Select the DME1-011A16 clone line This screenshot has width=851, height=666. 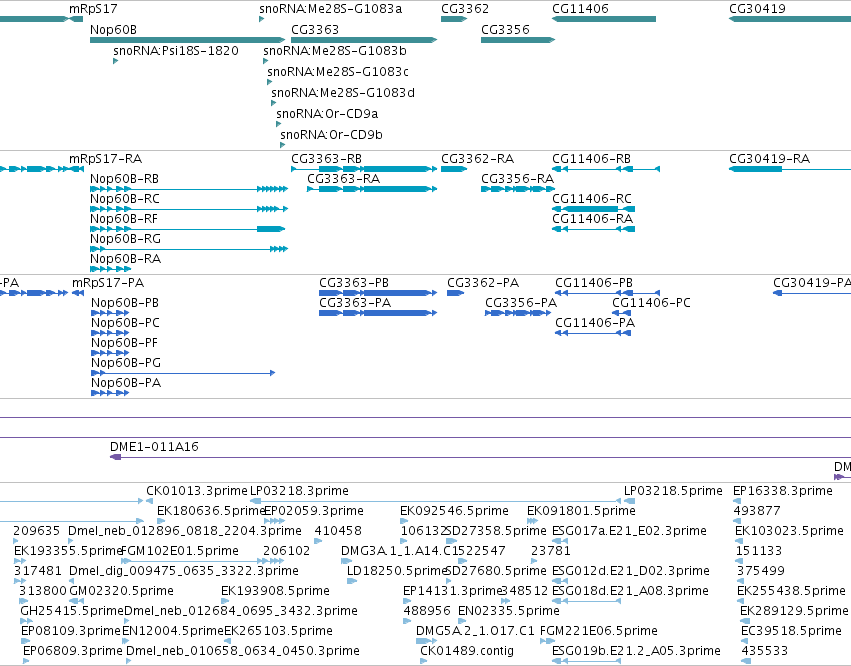[480, 458]
